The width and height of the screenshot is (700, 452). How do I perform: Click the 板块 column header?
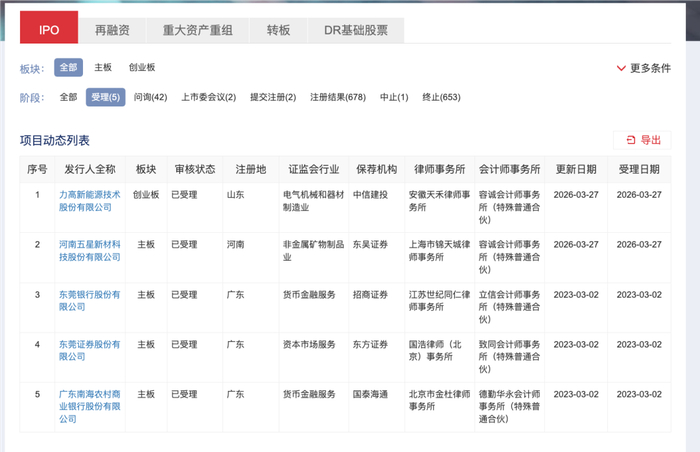(x=146, y=169)
